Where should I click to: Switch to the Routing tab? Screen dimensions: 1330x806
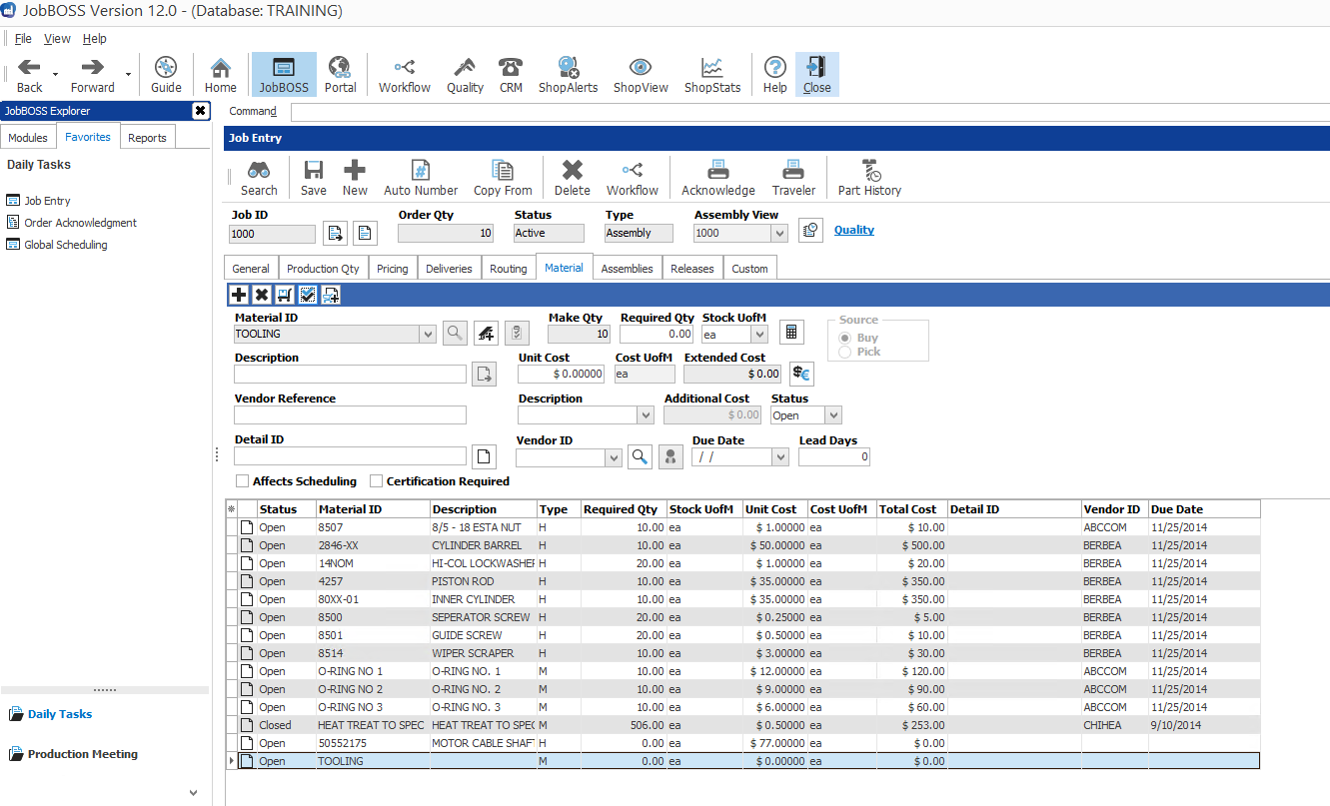pyautogui.click(x=508, y=268)
